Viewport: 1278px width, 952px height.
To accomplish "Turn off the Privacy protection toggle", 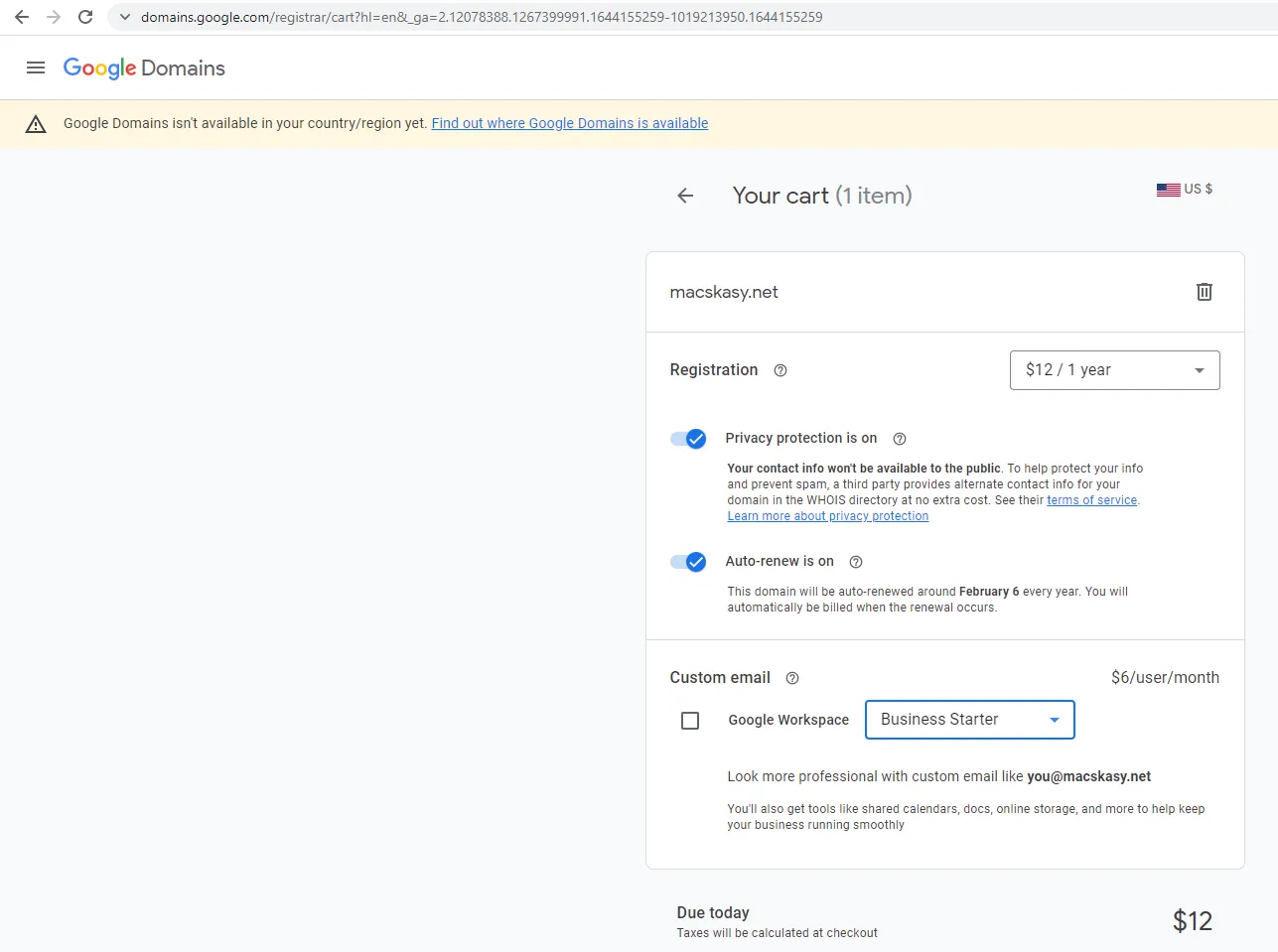I will 688,439.
